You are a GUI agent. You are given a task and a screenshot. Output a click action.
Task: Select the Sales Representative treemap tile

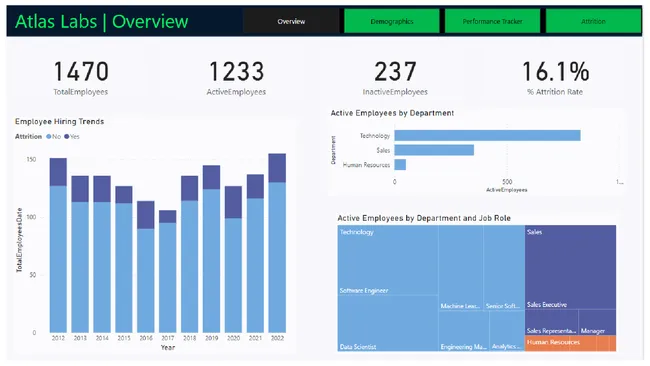[551, 322]
